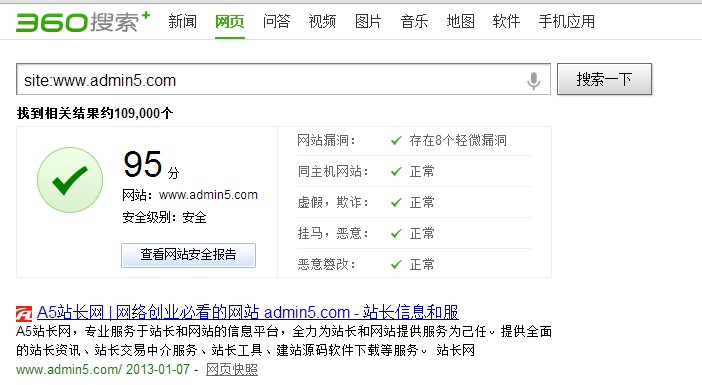This screenshot has height=385, width=702.
Task: Click checkmark in the 挂马,恶意 row
Action: pyautogui.click(x=396, y=233)
